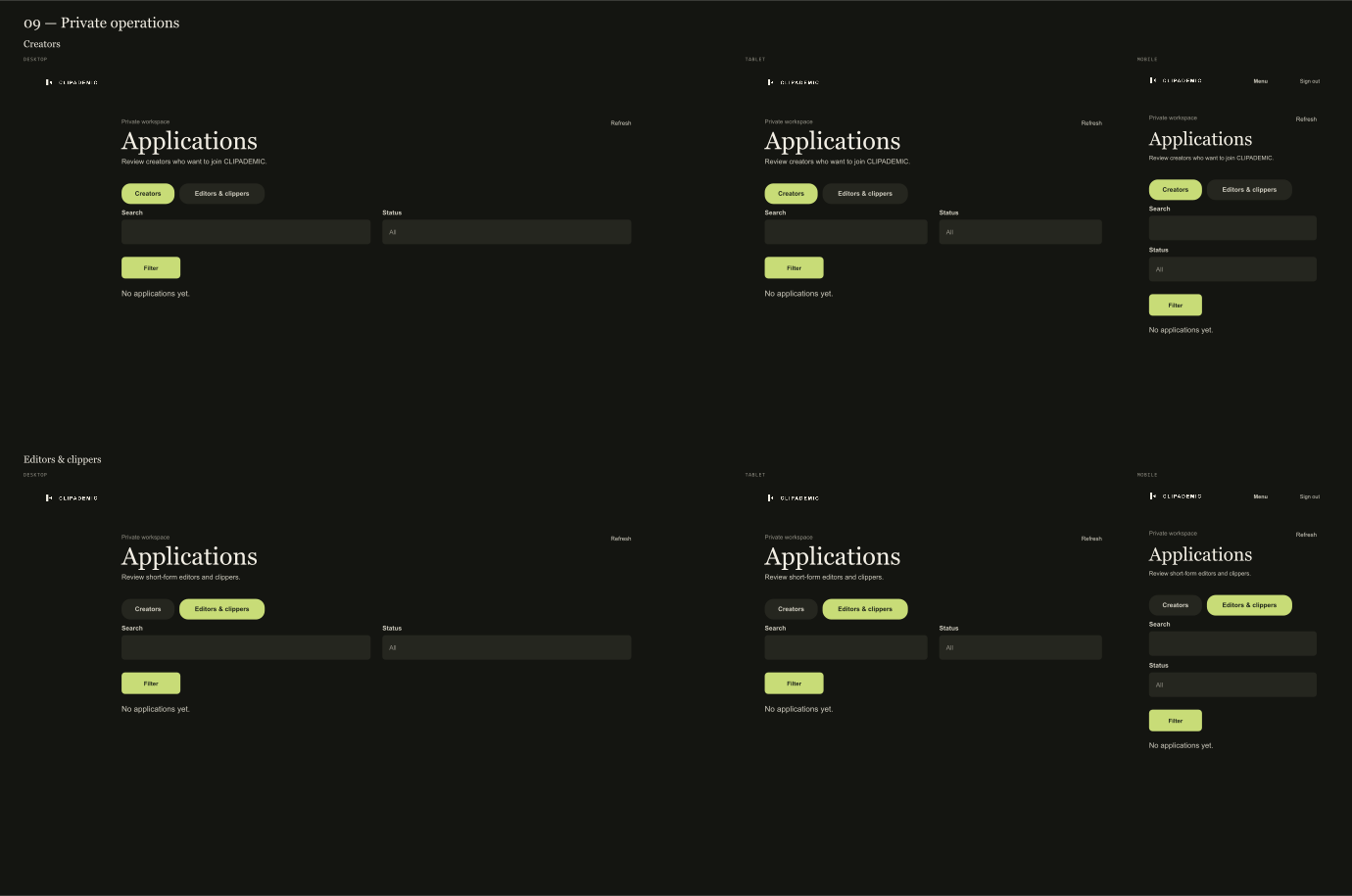Viewport: 1352px width, 896px height.
Task: Click "No applications yet." in Creators section desktop frame
Action: [156, 294]
